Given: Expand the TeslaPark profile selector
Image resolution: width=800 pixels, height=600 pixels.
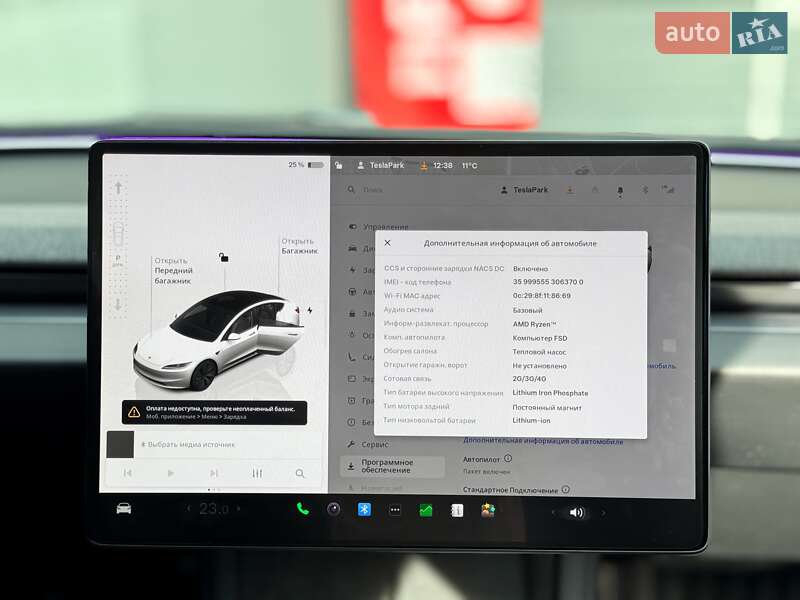Looking at the screenshot, I should tap(523, 189).
